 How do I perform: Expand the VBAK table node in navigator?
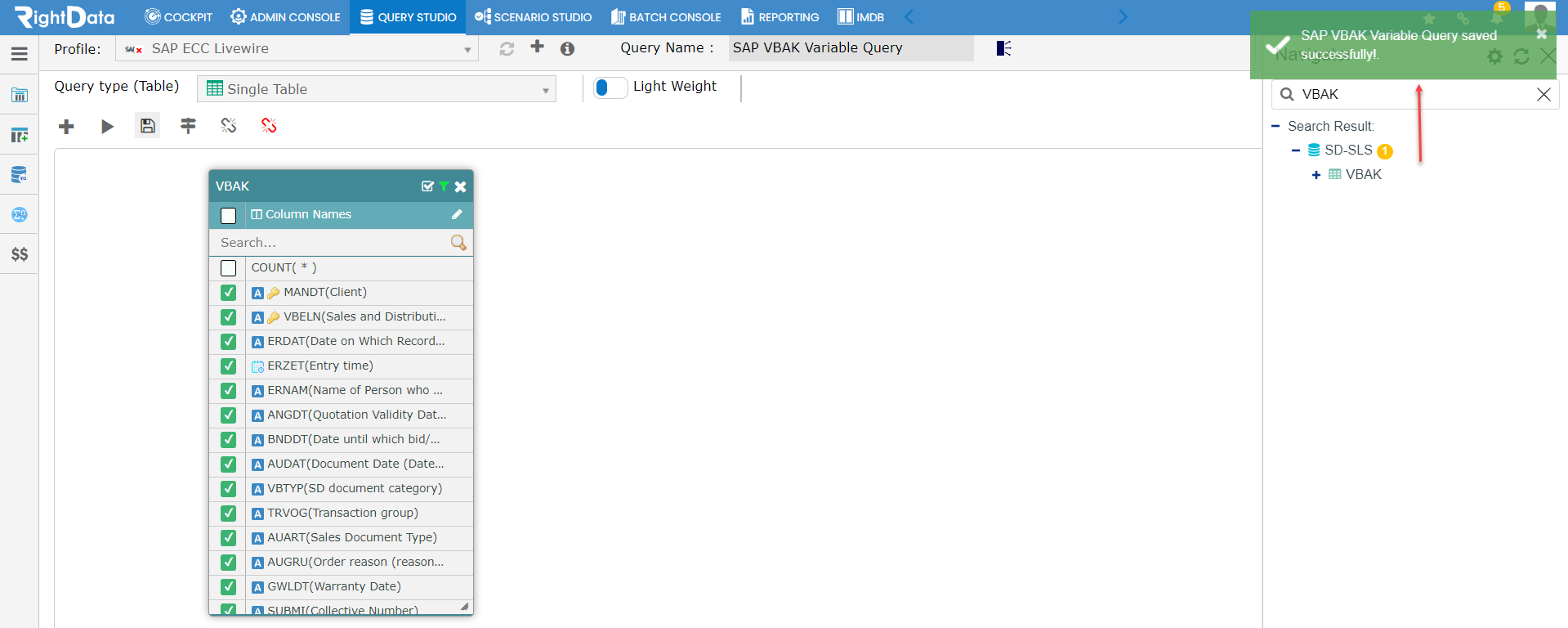[x=1316, y=175]
